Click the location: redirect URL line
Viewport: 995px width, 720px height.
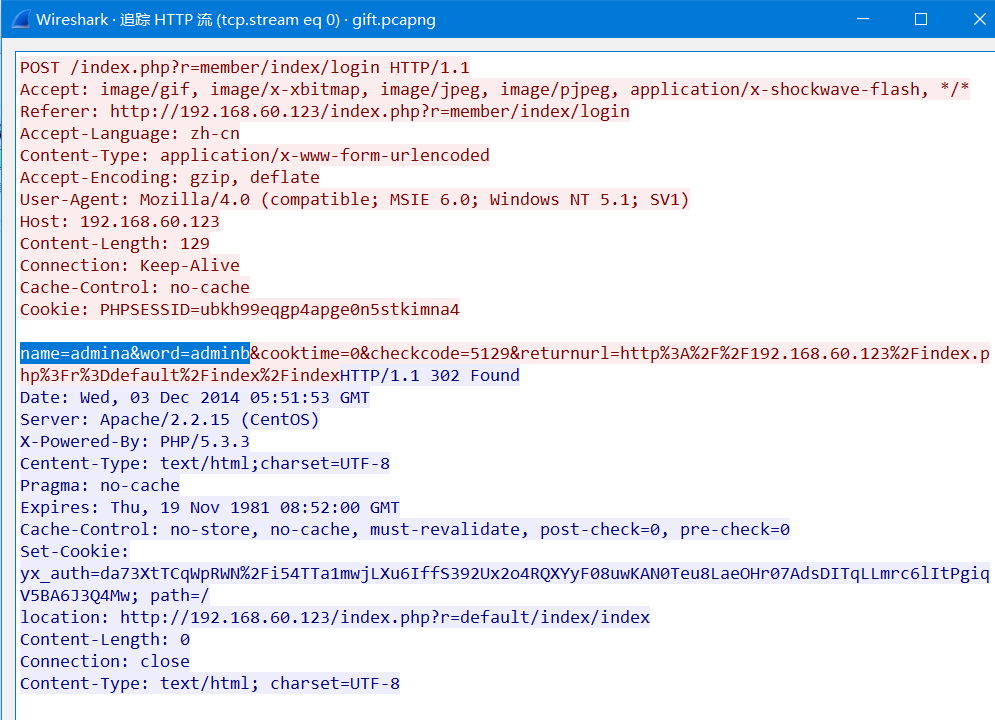tap(335, 617)
